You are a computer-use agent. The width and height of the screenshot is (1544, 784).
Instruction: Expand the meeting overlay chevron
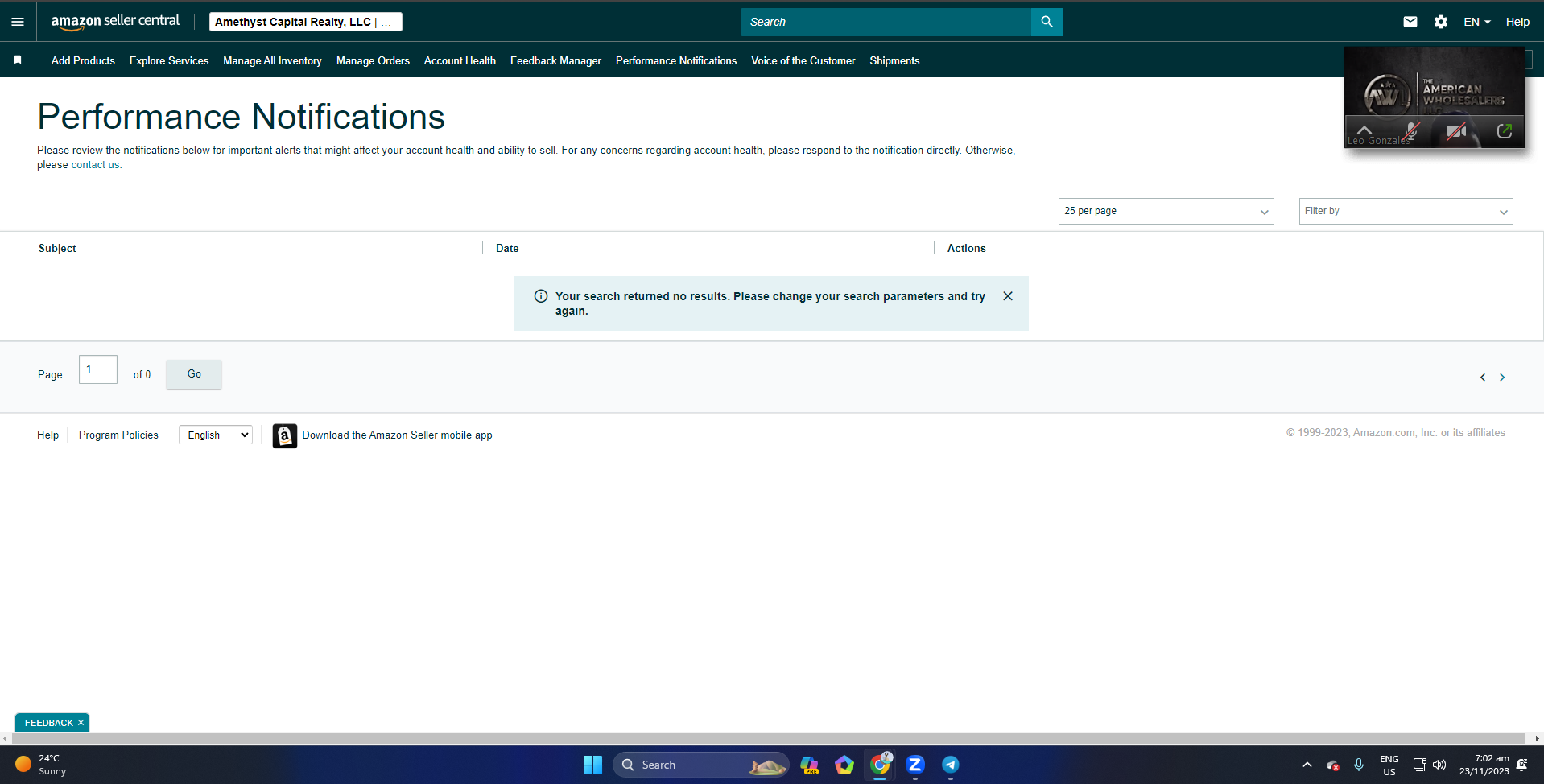click(x=1364, y=129)
